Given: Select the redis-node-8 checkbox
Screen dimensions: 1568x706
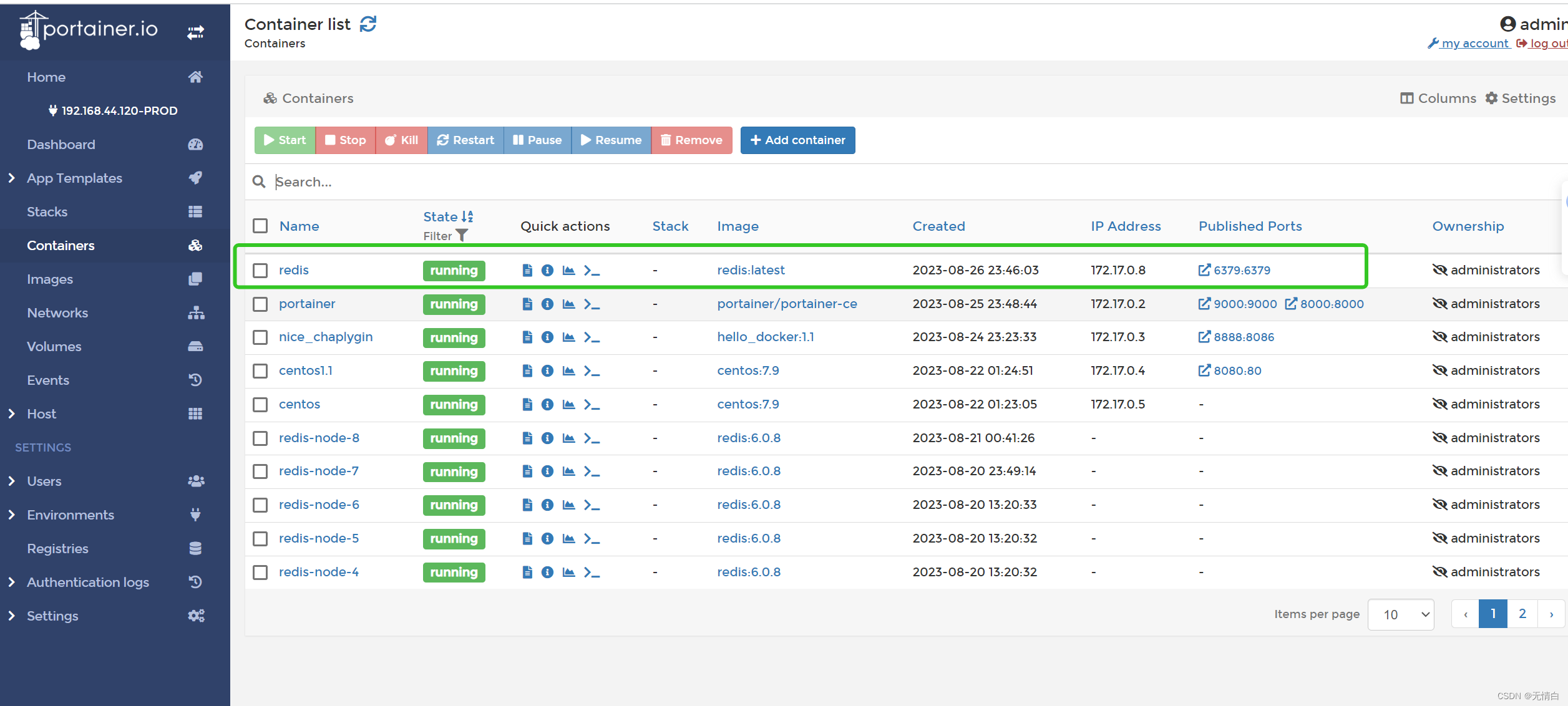Looking at the screenshot, I should tap(260, 438).
